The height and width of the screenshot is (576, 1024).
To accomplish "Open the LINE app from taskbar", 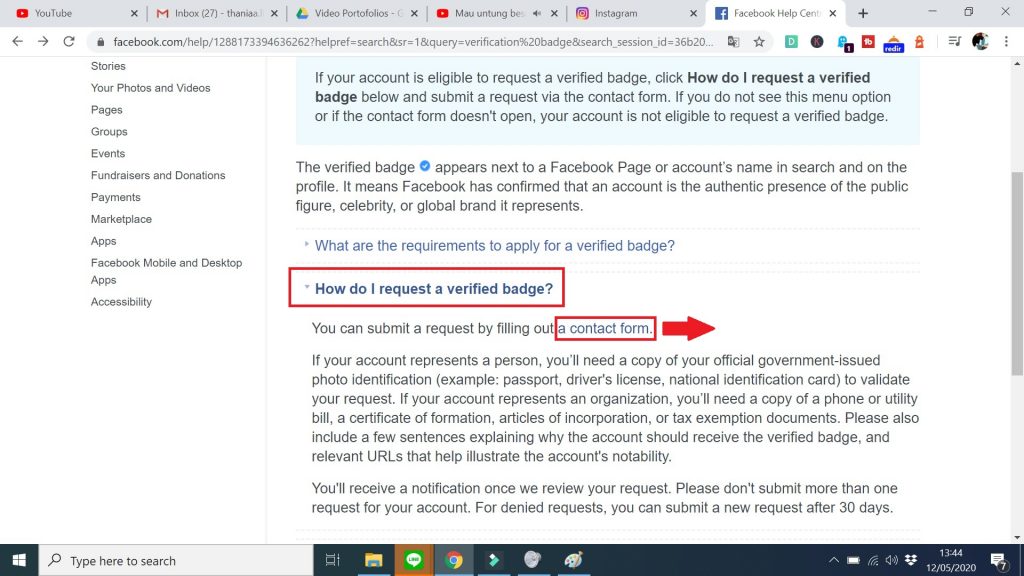I will click(413, 560).
